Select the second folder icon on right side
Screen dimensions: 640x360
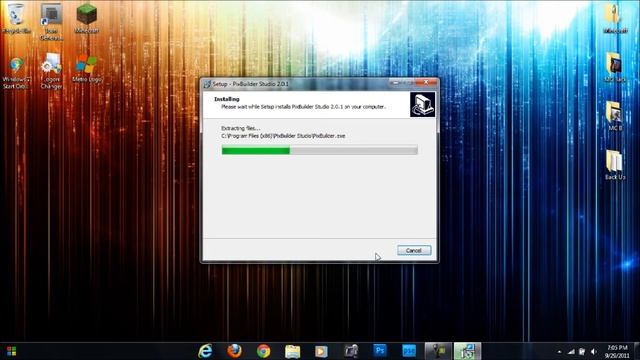coord(614,67)
